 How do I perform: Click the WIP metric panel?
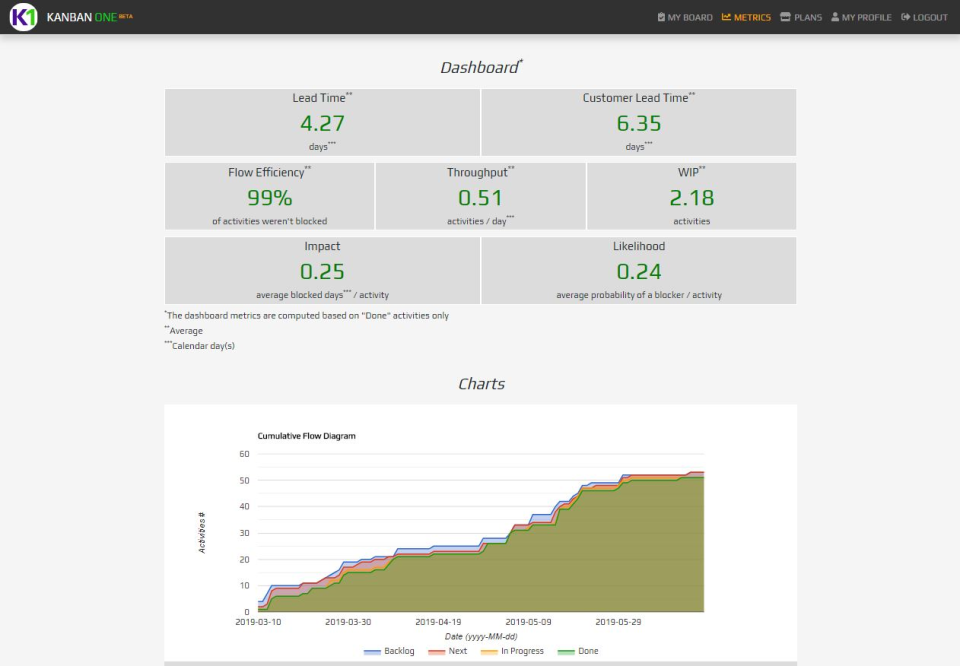691,195
